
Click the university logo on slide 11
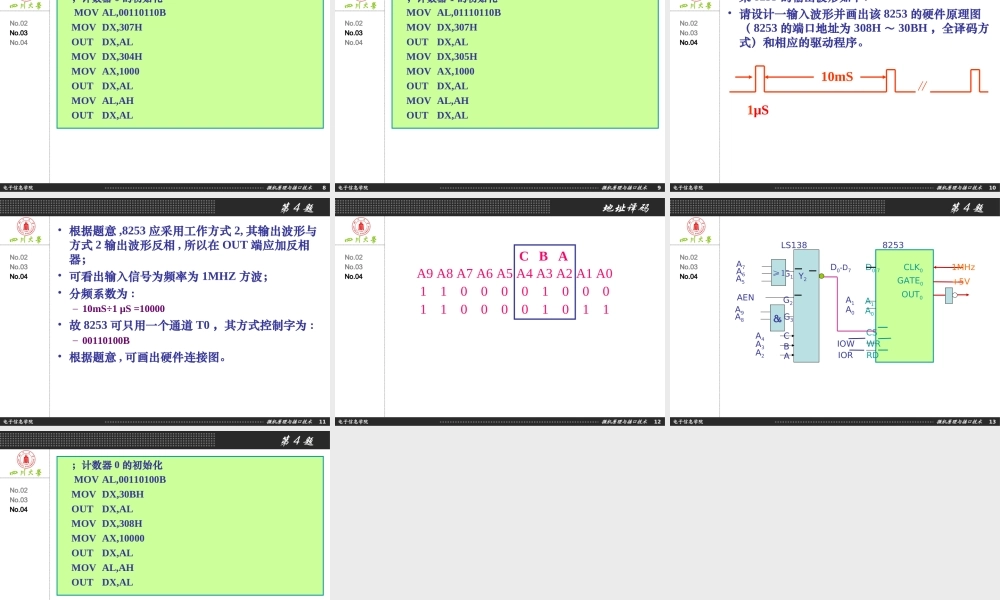pyautogui.click(x=26, y=227)
